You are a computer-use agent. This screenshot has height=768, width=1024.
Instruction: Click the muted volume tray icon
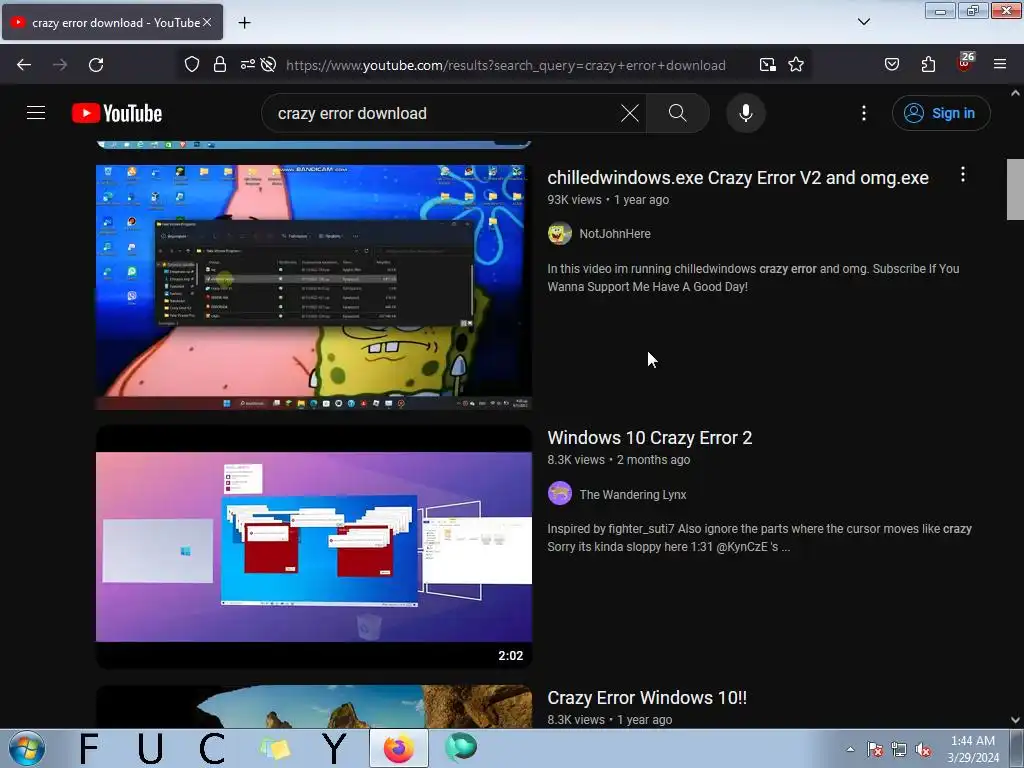point(923,749)
